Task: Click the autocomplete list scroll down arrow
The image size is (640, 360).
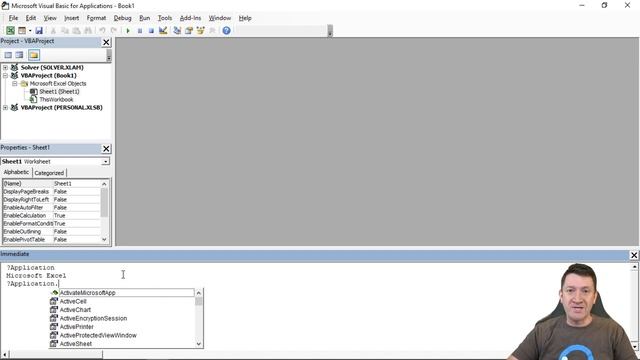Action: [x=199, y=344]
